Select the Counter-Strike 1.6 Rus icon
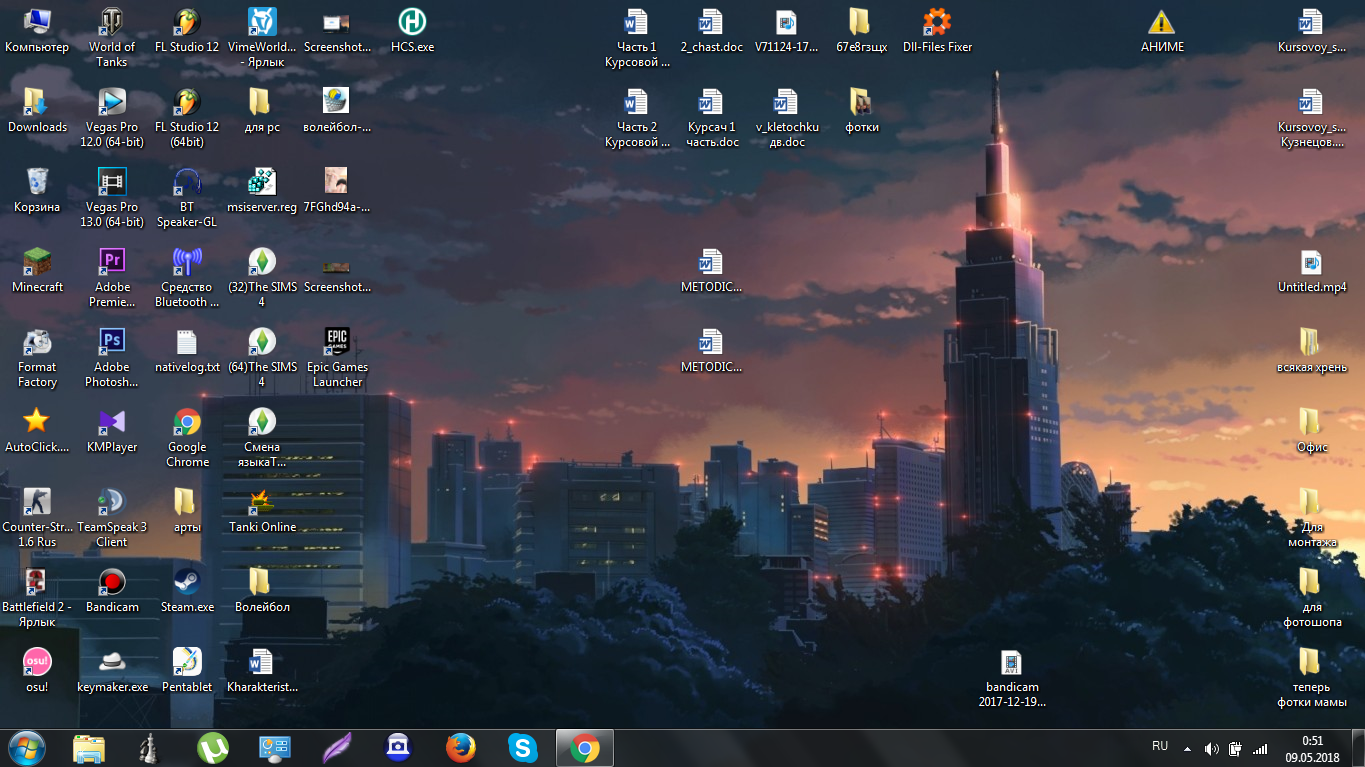The width and height of the screenshot is (1365, 767). tap(37, 517)
